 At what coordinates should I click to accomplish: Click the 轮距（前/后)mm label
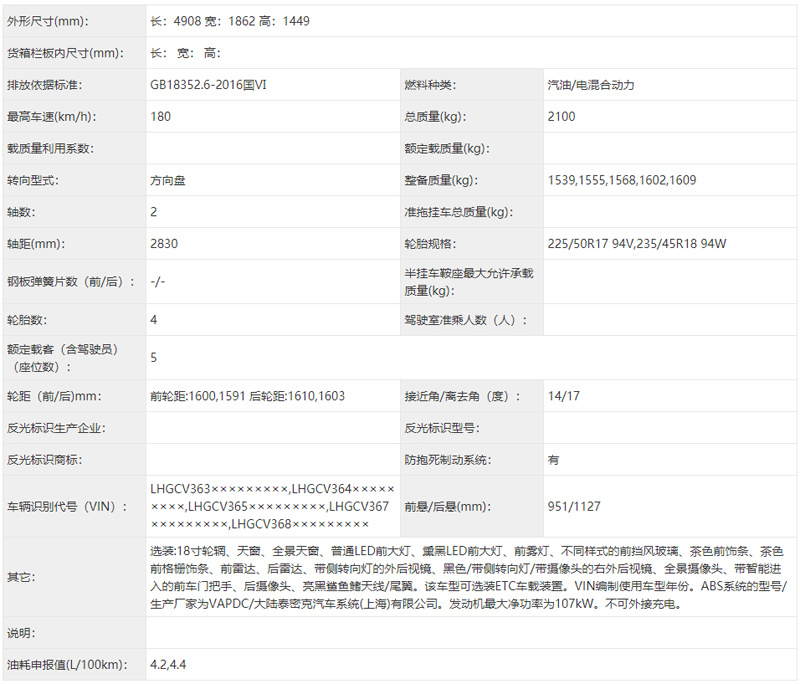pos(54,396)
